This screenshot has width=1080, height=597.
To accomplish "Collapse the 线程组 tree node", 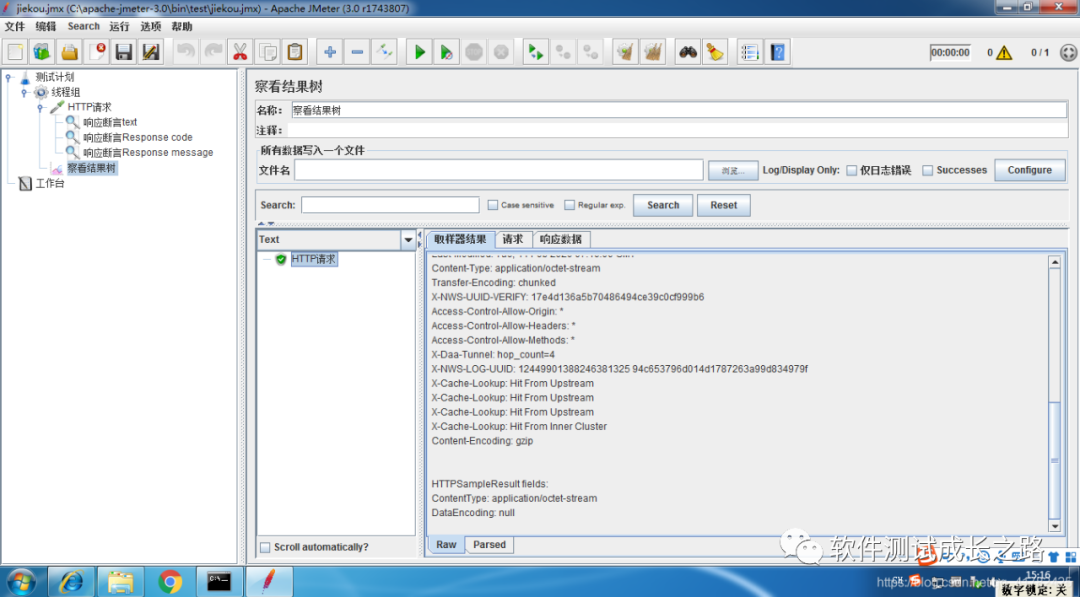I will click(x=24, y=92).
